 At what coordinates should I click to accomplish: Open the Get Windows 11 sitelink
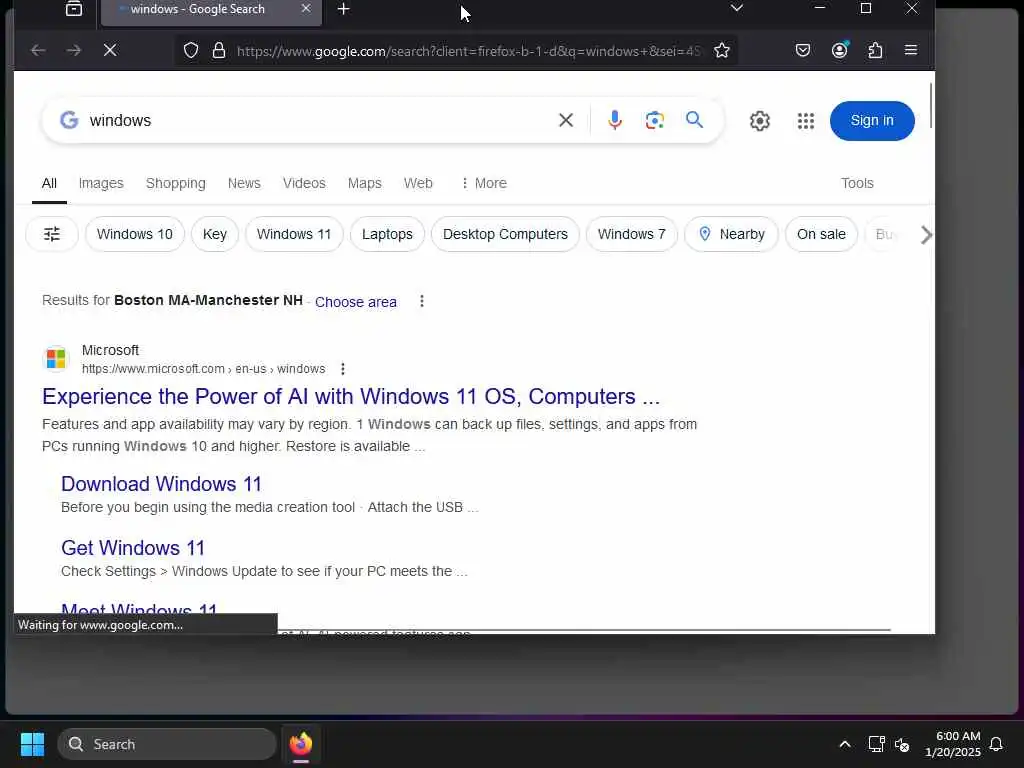tap(133, 548)
